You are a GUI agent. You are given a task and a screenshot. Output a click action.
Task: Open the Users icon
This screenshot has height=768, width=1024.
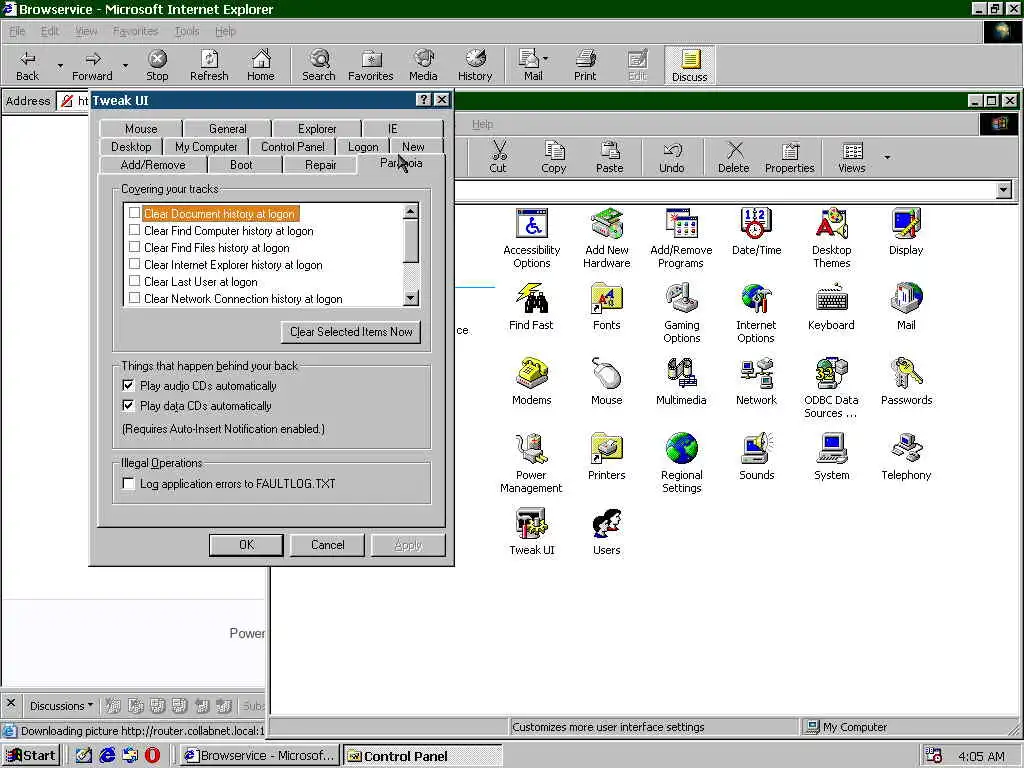click(607, 532)
